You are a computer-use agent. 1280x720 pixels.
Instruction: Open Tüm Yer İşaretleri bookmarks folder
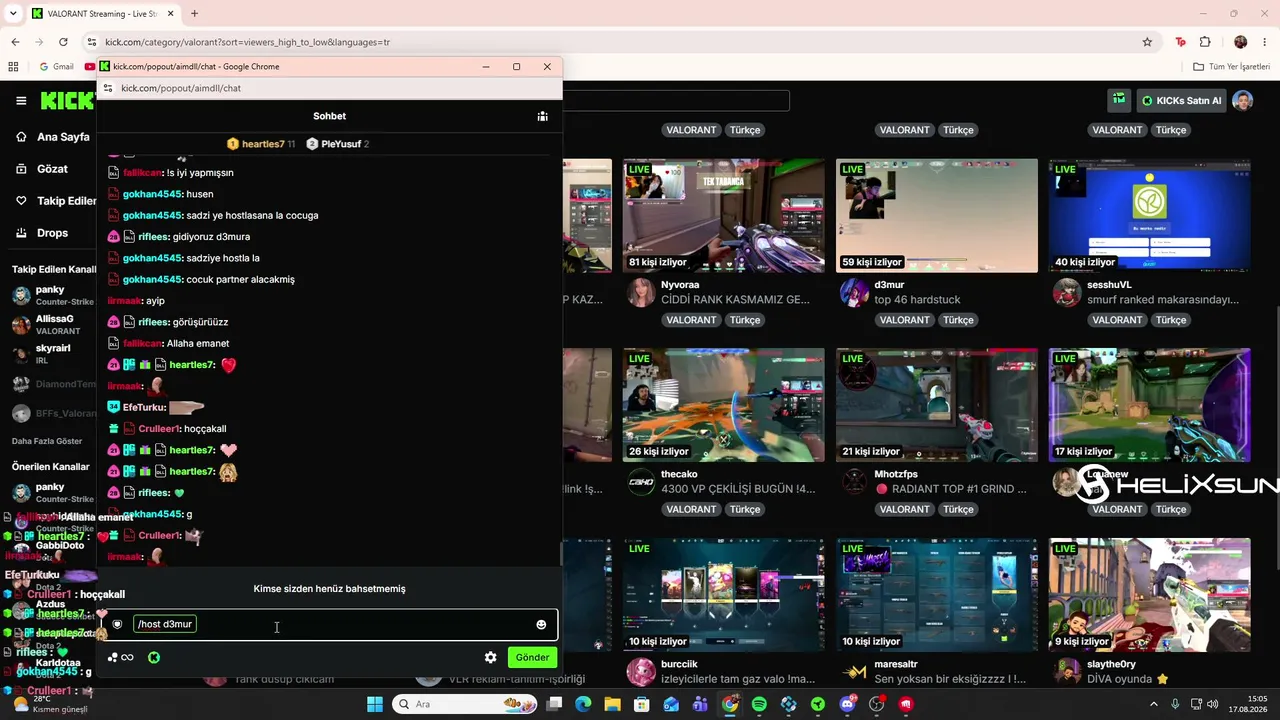[x=1231, y=66]
